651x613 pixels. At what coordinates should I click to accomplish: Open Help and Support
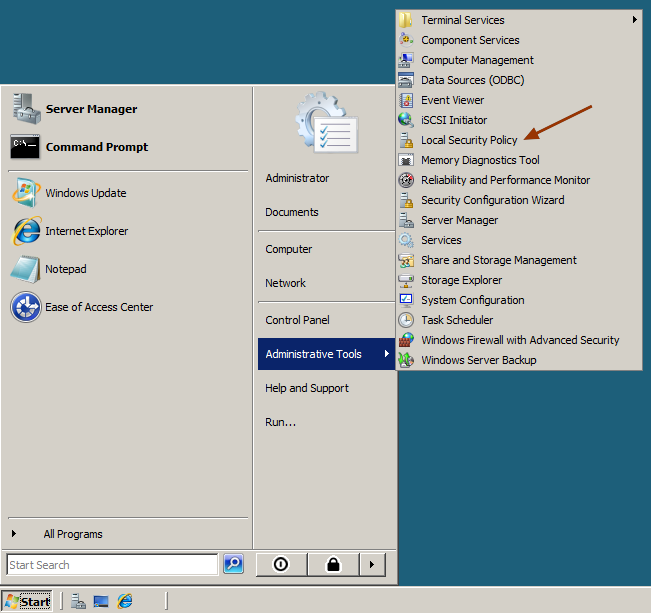click(x=307, y=388)
